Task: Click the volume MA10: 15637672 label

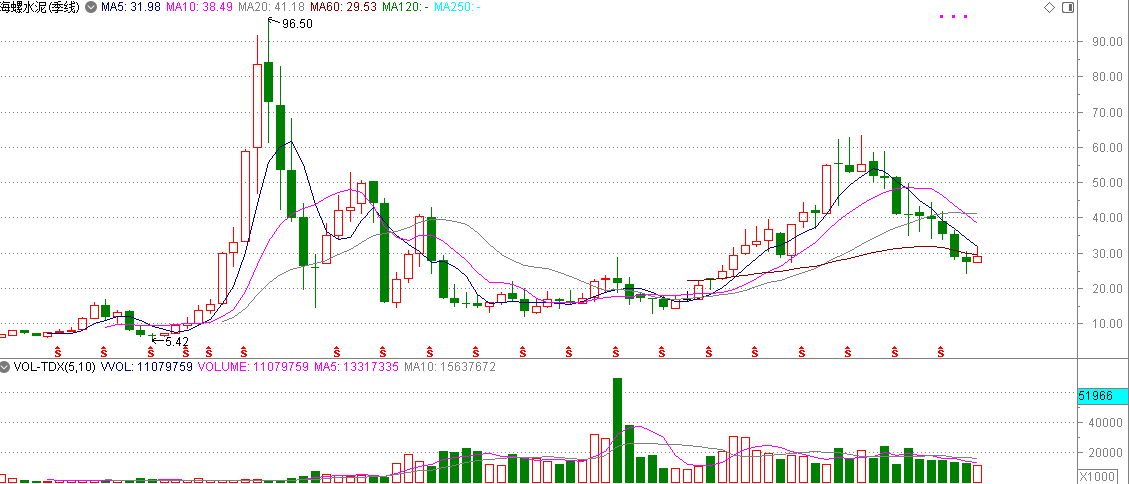Action: [449, 367]
